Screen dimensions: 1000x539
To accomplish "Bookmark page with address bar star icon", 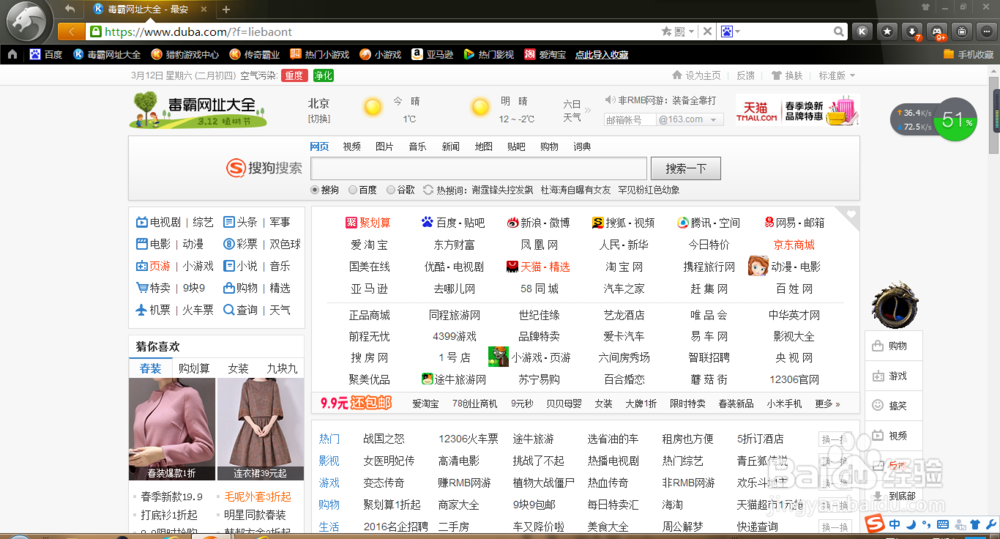I will click(x=666, y=31).
